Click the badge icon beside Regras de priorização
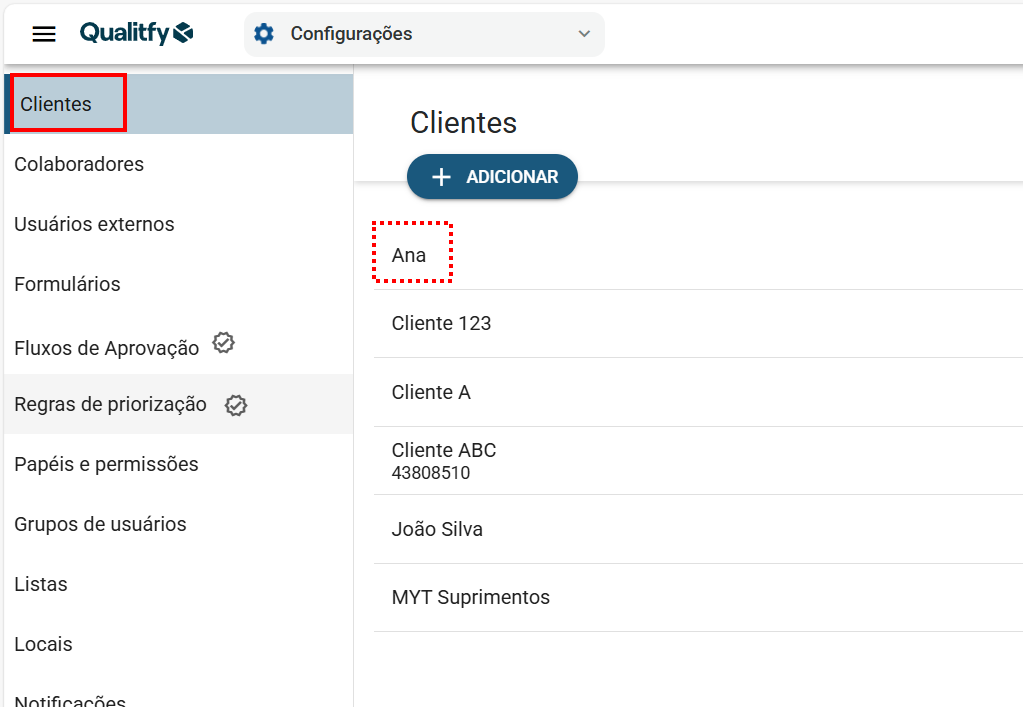Screen dimensions: 1023x707 coord(236,405)
